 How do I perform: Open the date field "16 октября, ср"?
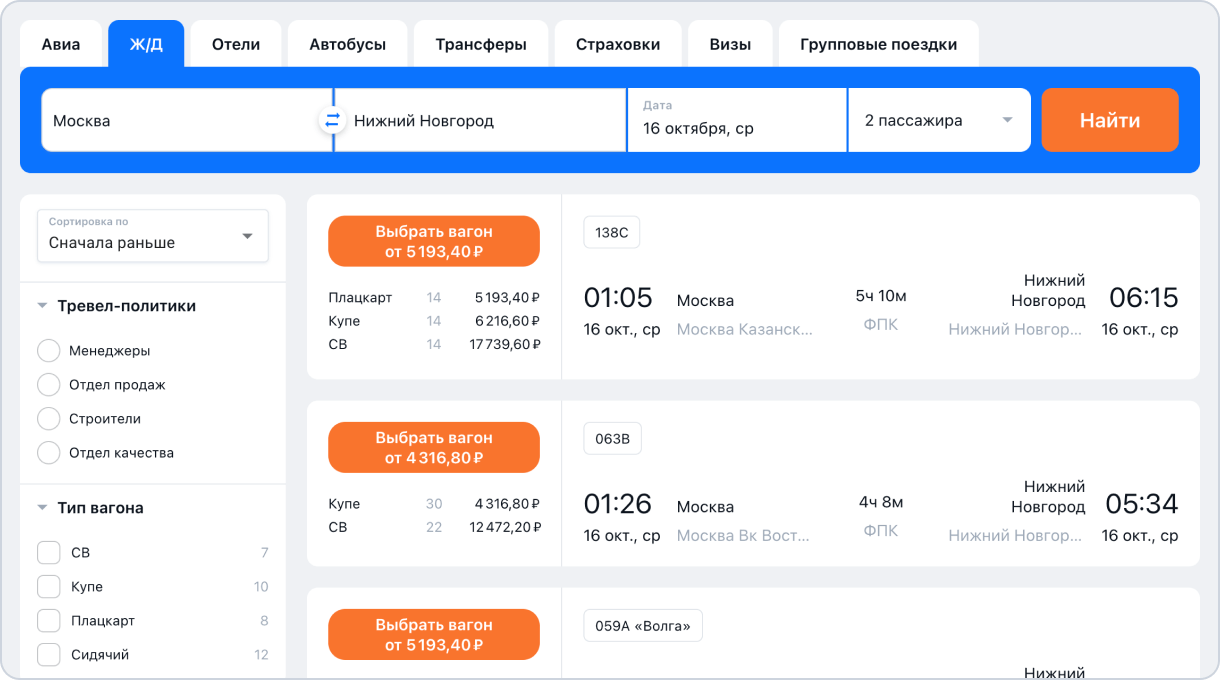[x=737, y=120]
